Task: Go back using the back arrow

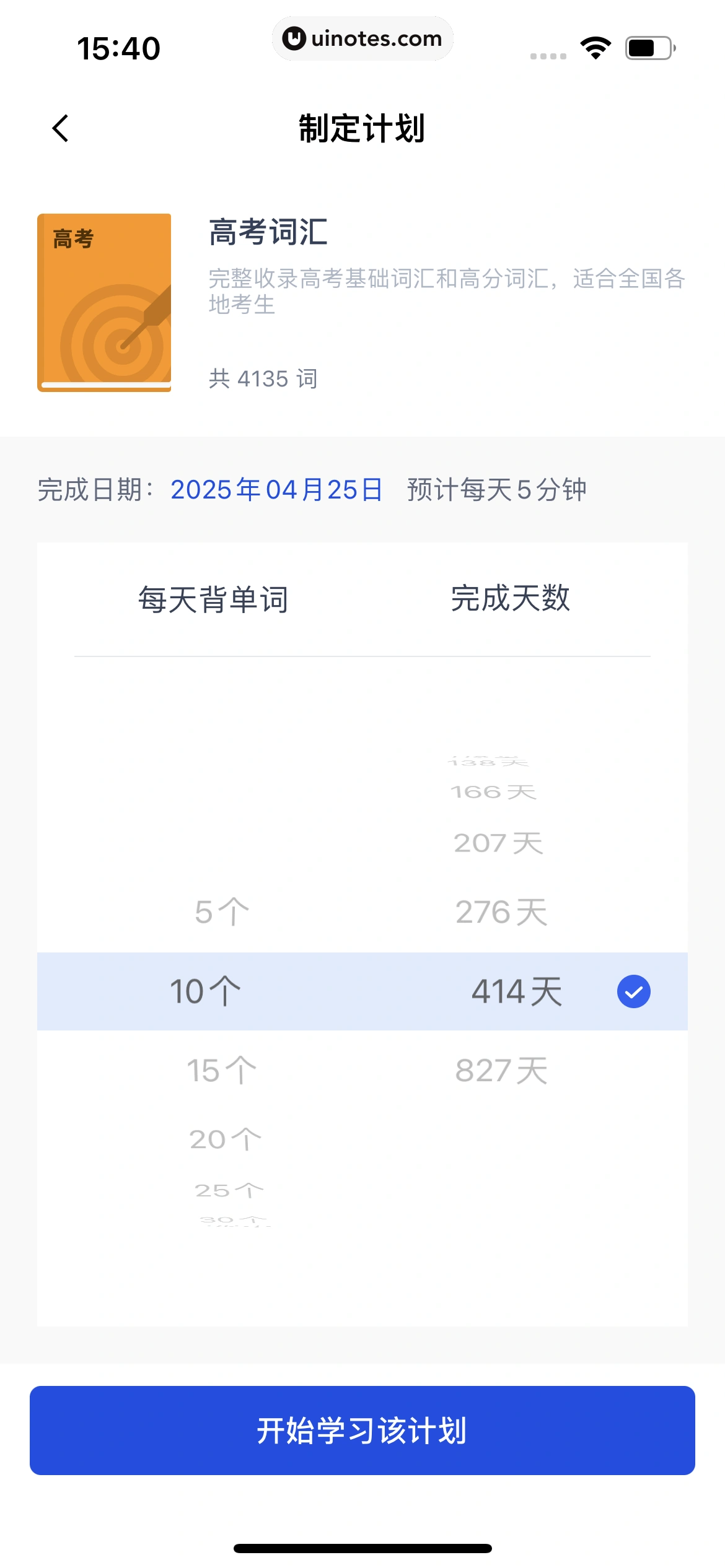Action: pos(61,128)
